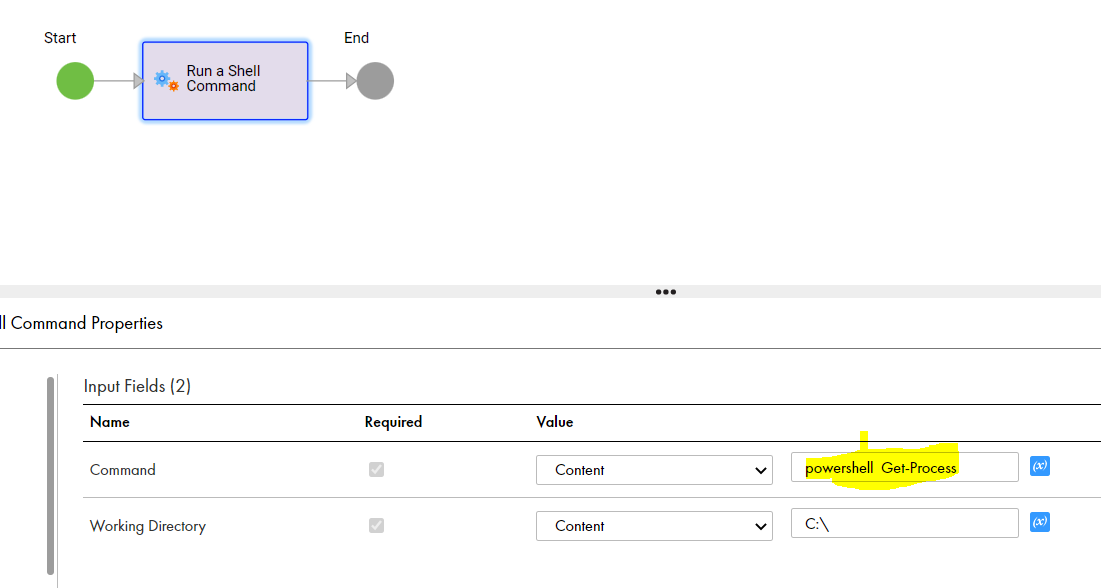
Task: Select the green Start node circle
Action: pos(75,81)
